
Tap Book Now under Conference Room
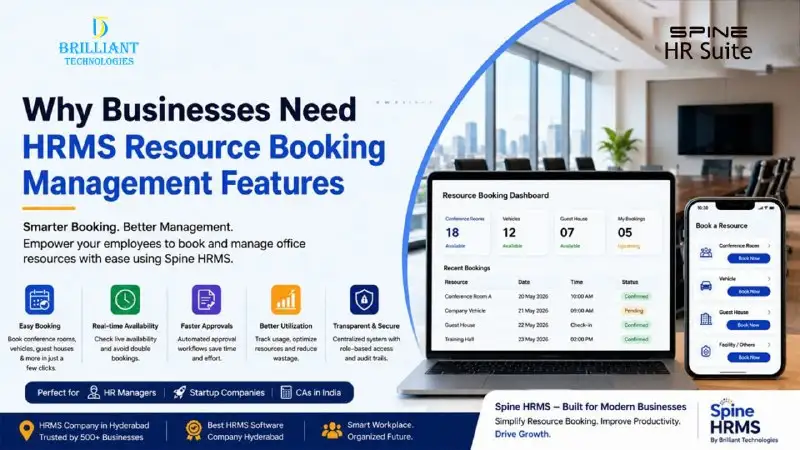[748, 259]
